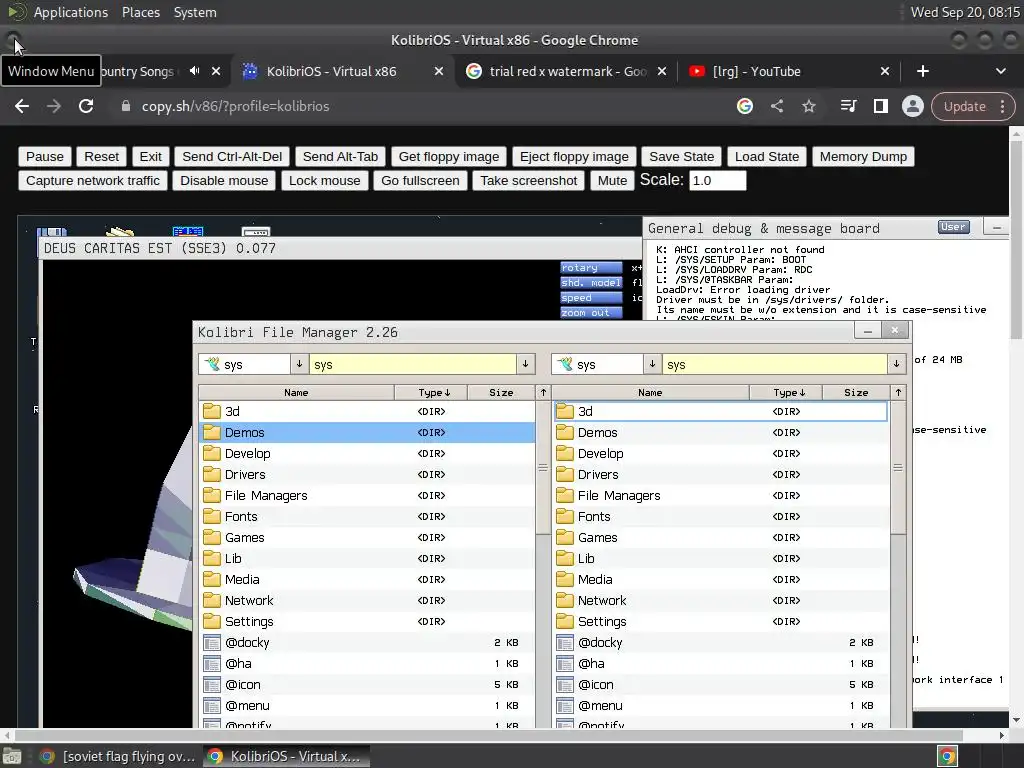Click the right panel scrollbar handle
The height and width of the screenshot is (768, 1024).
(x=898, y=468)
